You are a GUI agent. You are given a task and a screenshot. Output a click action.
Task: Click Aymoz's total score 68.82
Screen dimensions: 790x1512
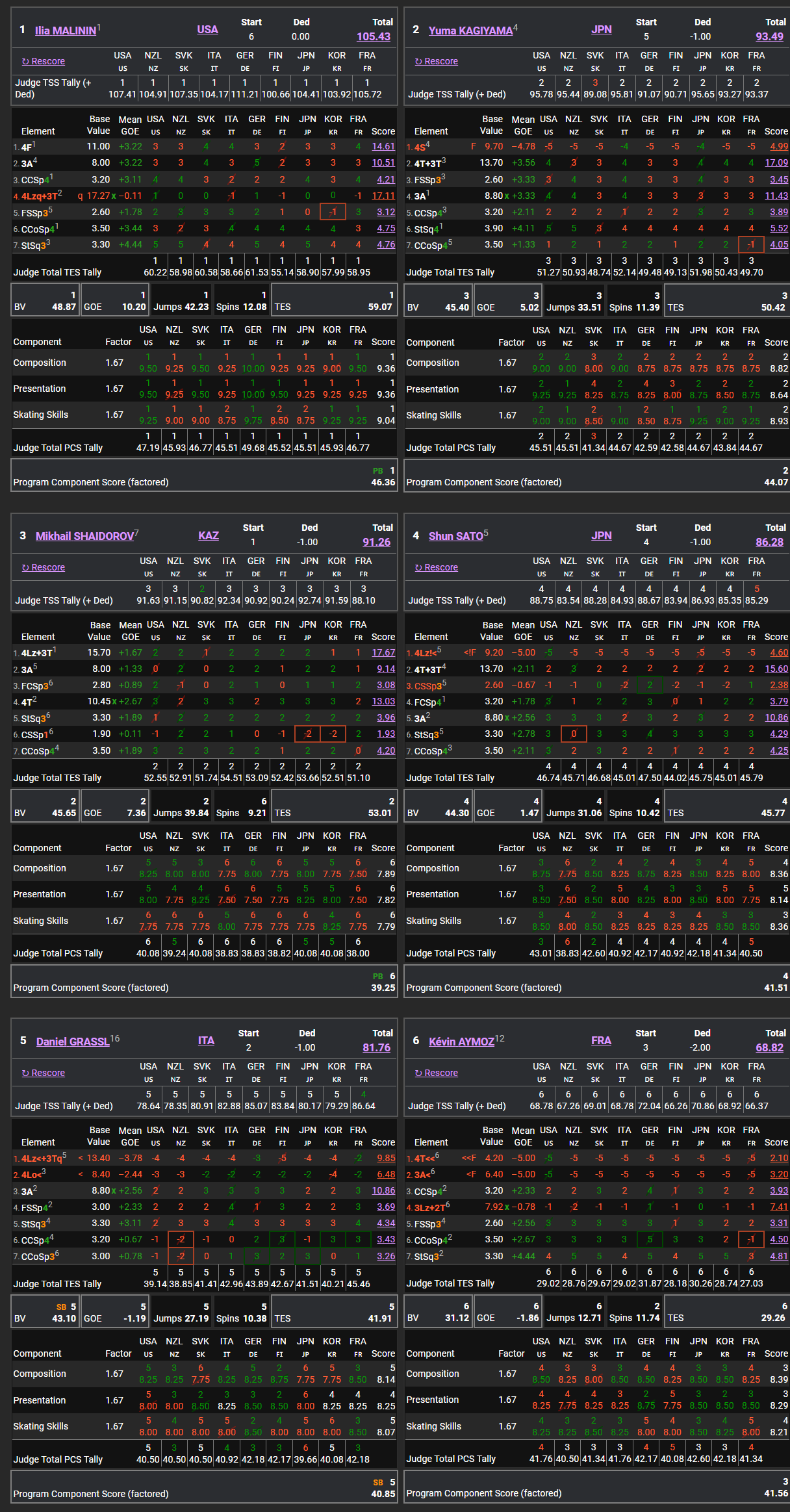point(769,1047)
